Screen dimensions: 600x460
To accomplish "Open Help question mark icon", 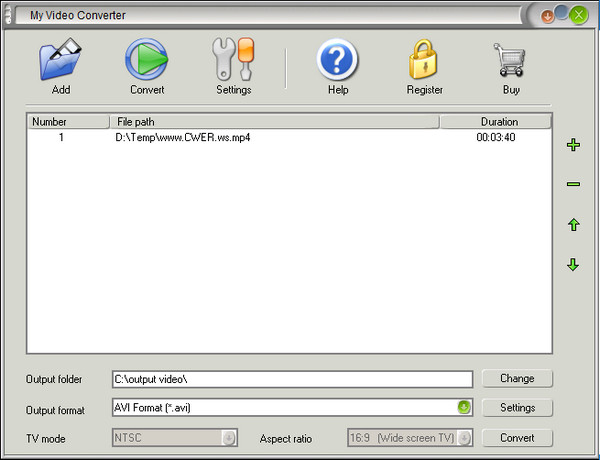I will click(338, 60).
